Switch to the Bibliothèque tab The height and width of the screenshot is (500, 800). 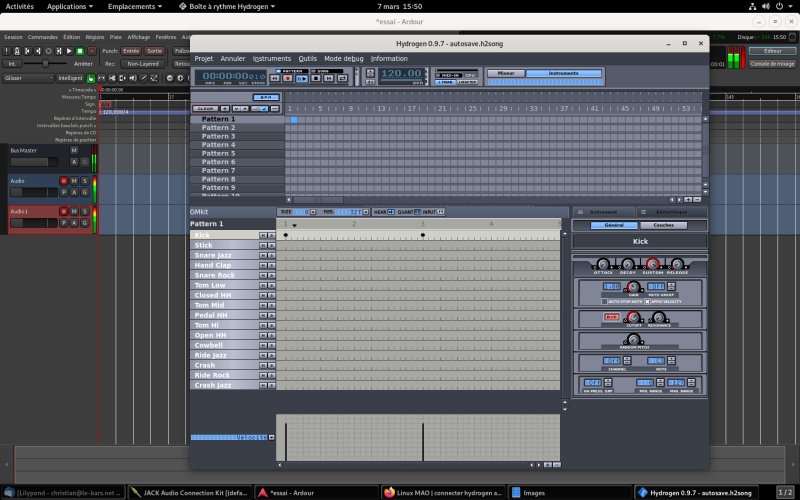(x=672, y=212)
